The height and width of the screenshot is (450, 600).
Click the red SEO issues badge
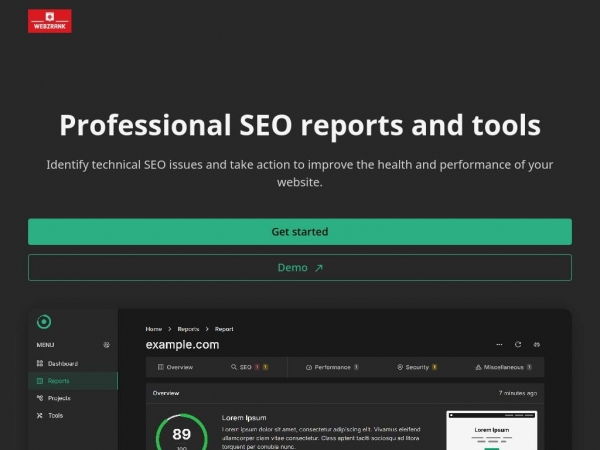coord(257,367)
